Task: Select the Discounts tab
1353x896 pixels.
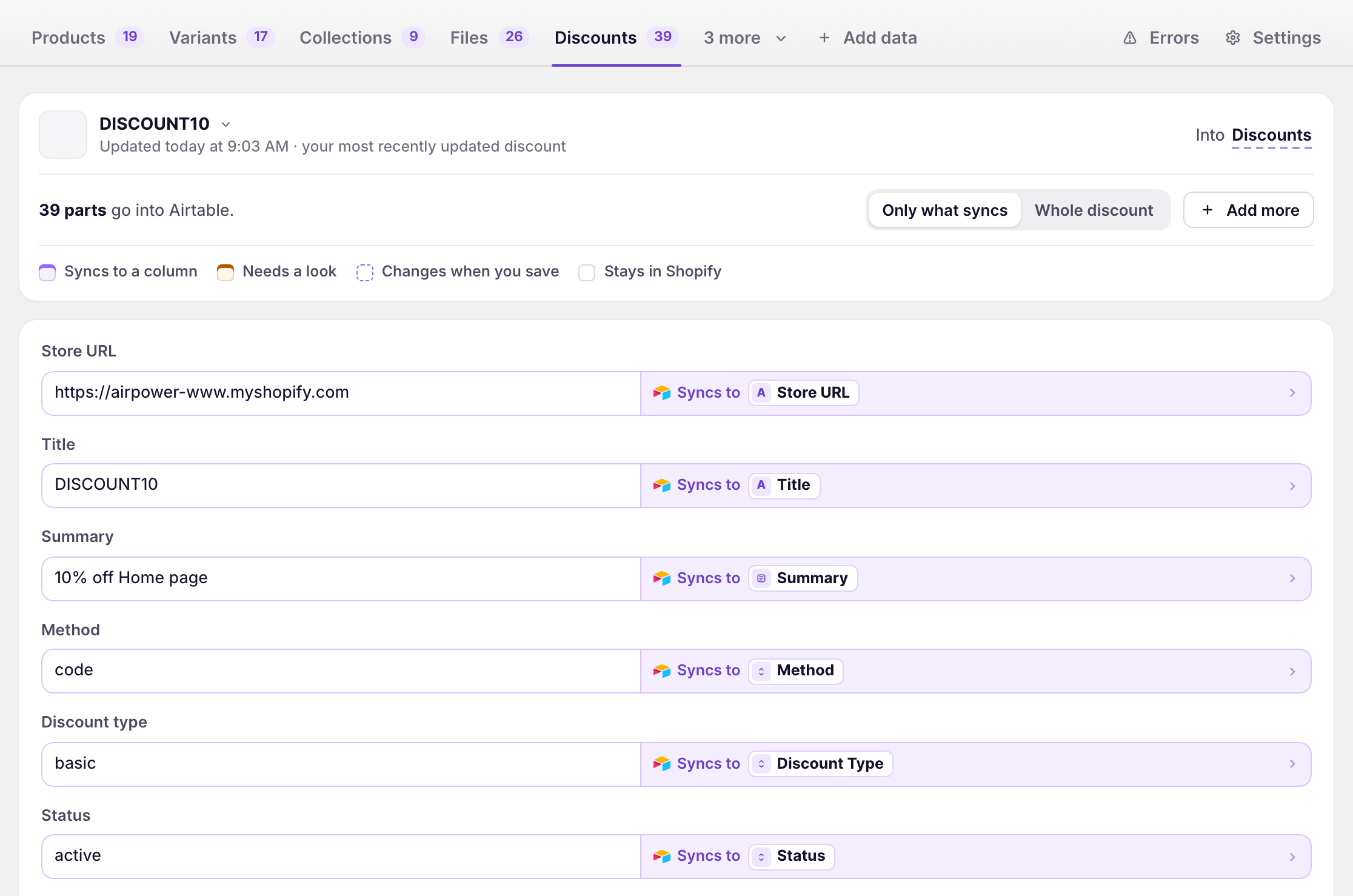Action: coord(616,38)
